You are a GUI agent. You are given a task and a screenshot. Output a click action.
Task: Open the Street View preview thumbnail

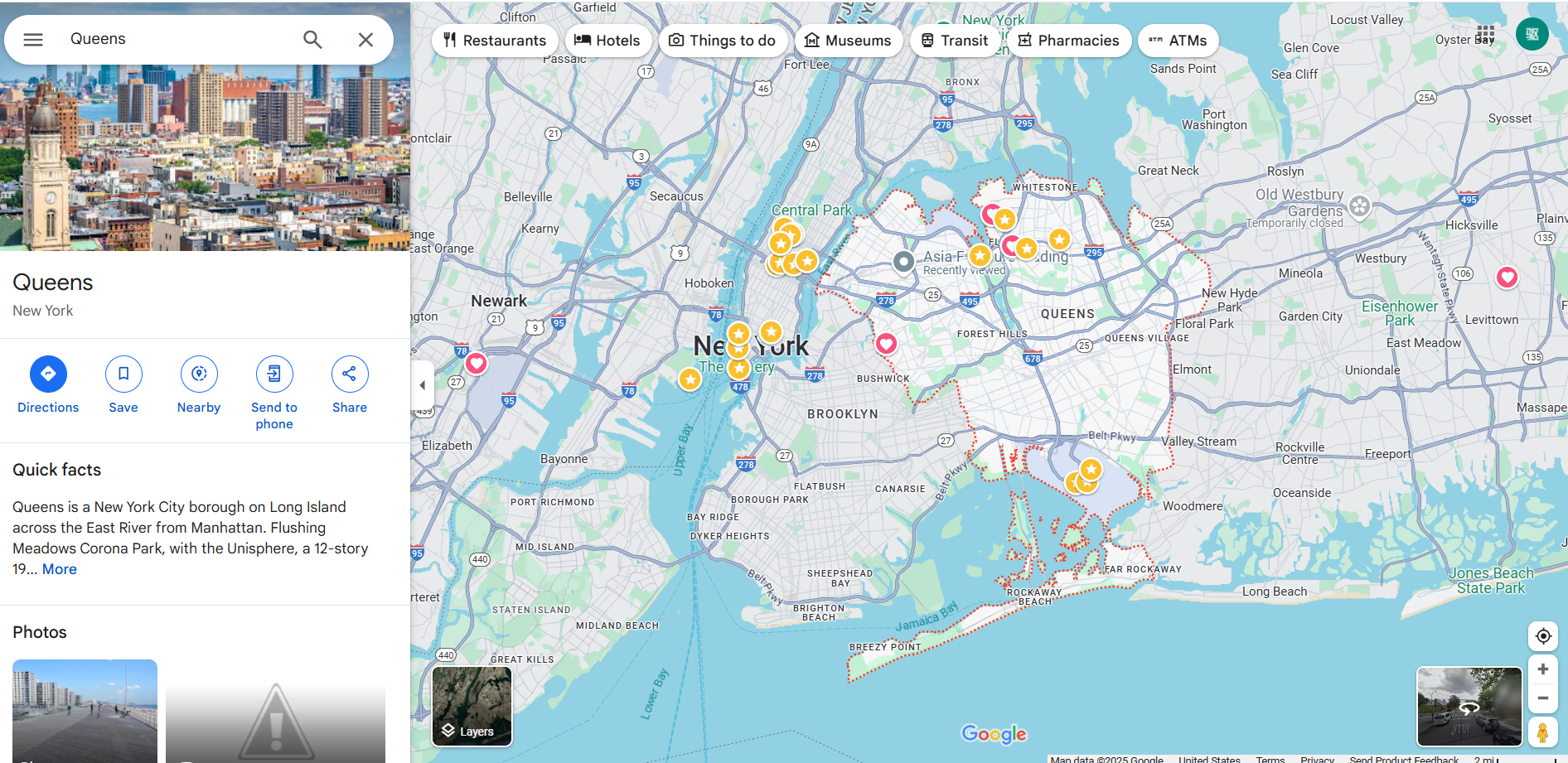[x=1469, y=707]
